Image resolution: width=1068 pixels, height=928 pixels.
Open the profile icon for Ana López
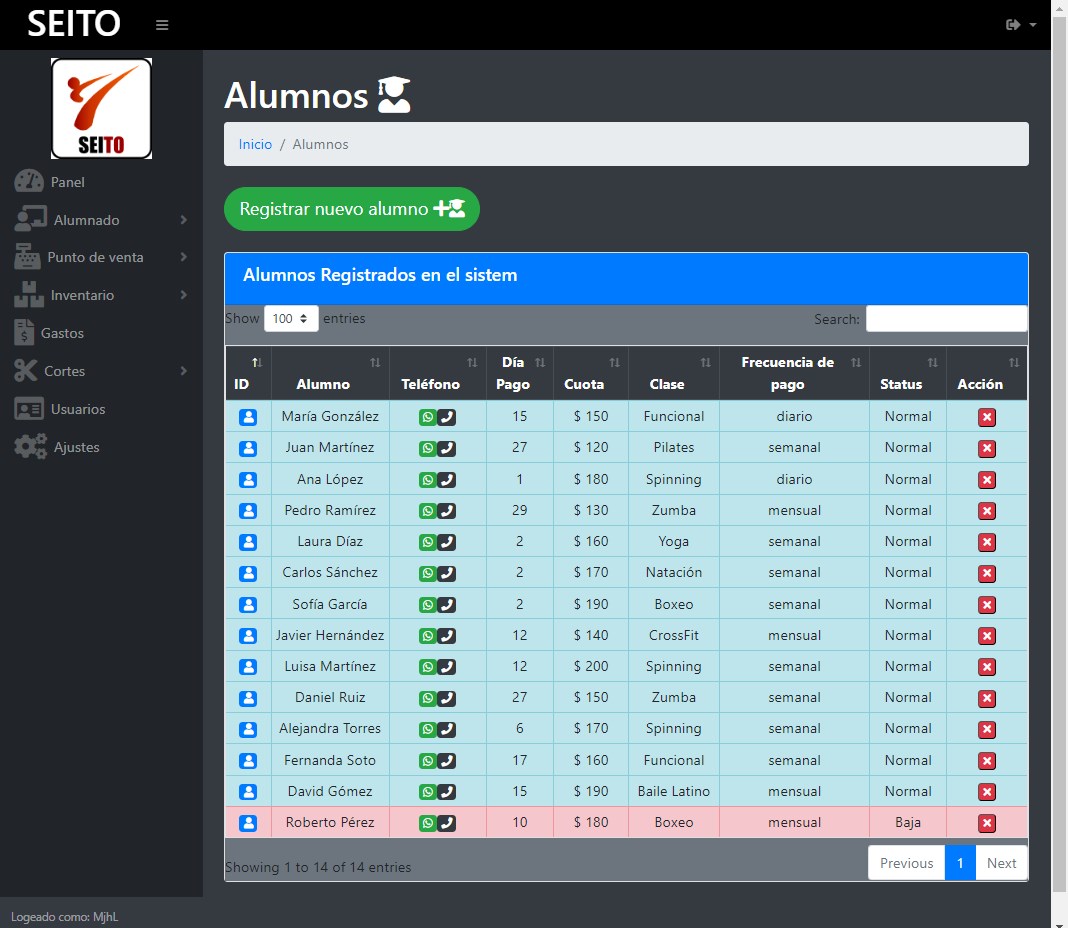point(248,480)
